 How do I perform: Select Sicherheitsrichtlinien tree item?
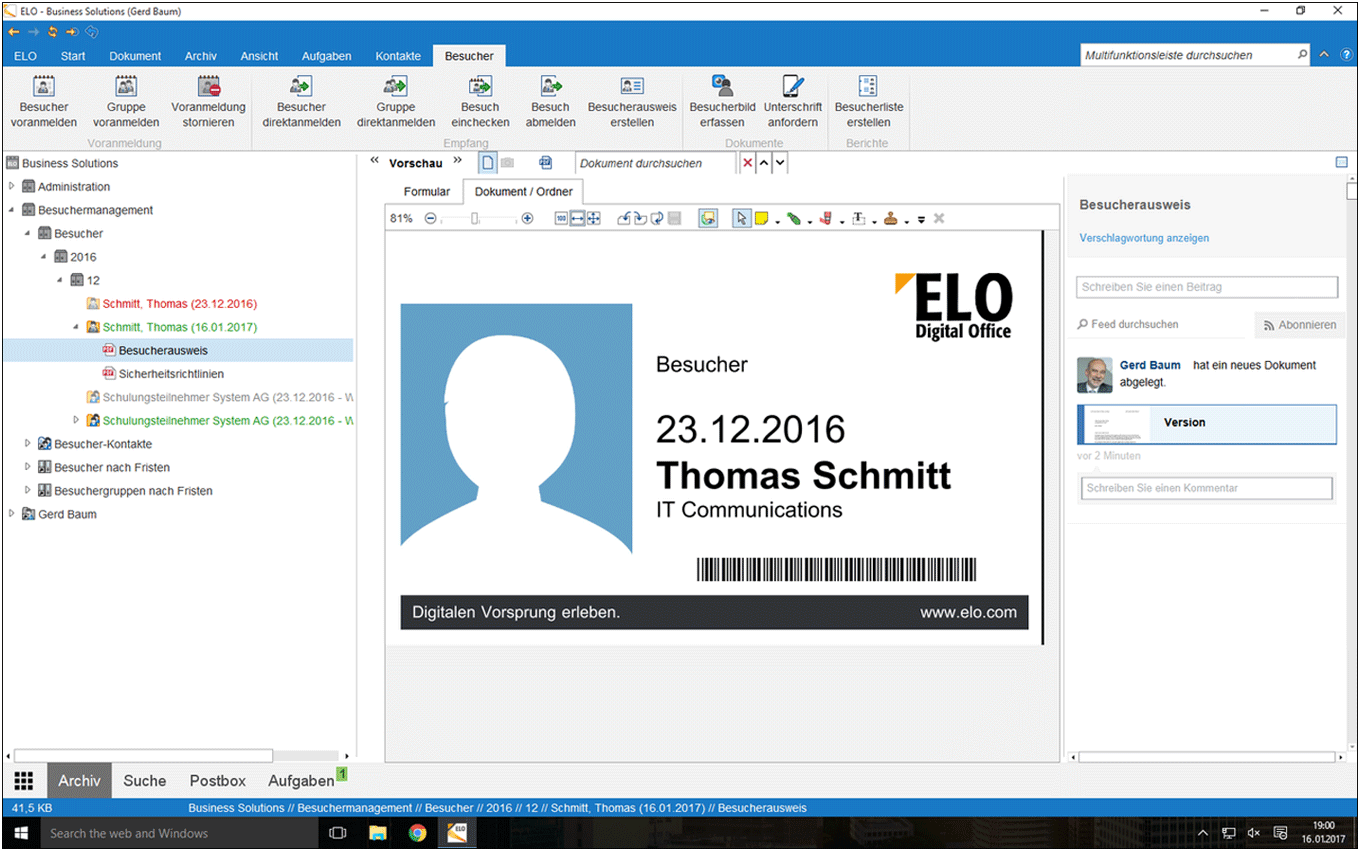click(171, 374)
